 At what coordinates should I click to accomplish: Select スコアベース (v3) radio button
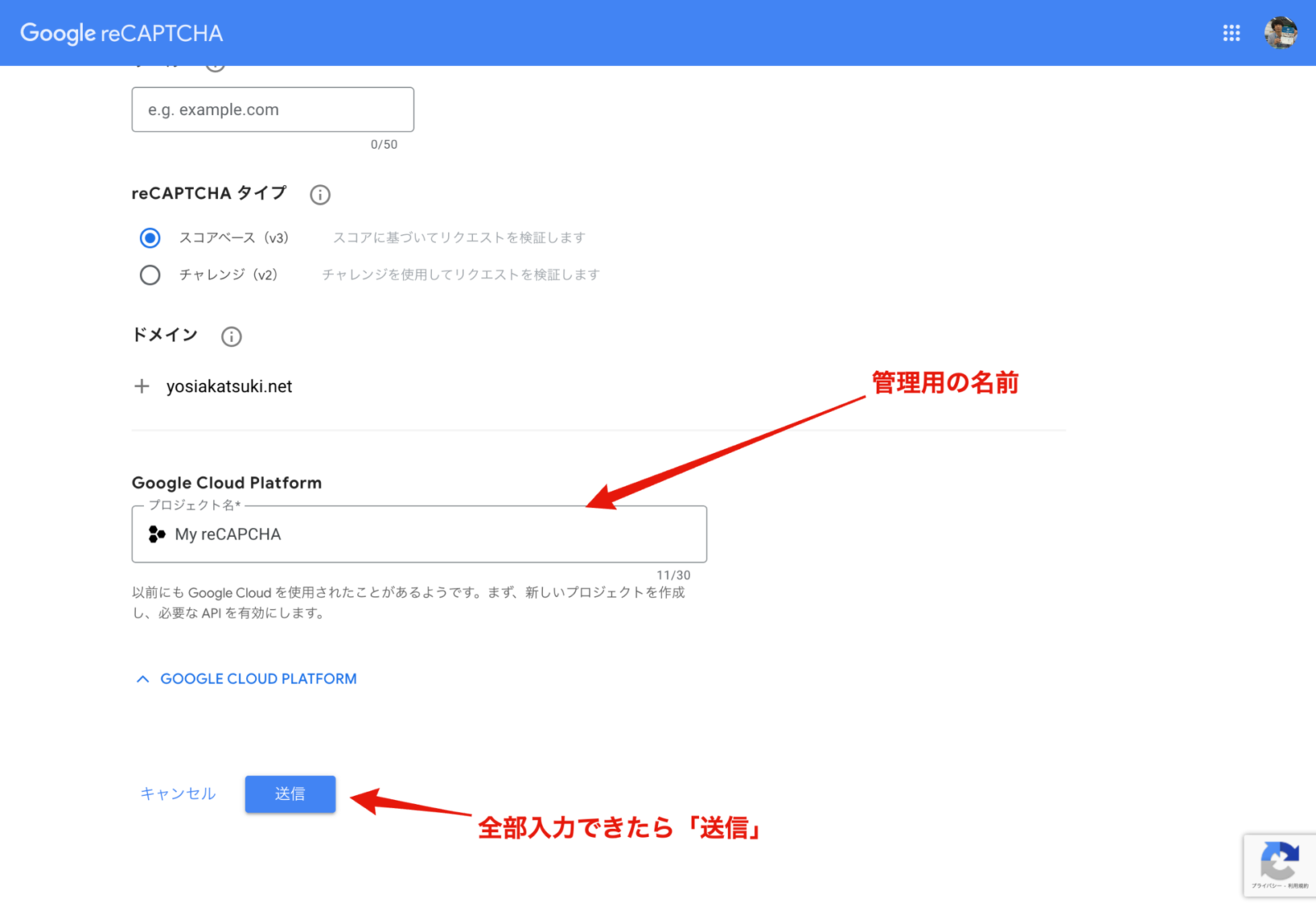coord(150,238)
